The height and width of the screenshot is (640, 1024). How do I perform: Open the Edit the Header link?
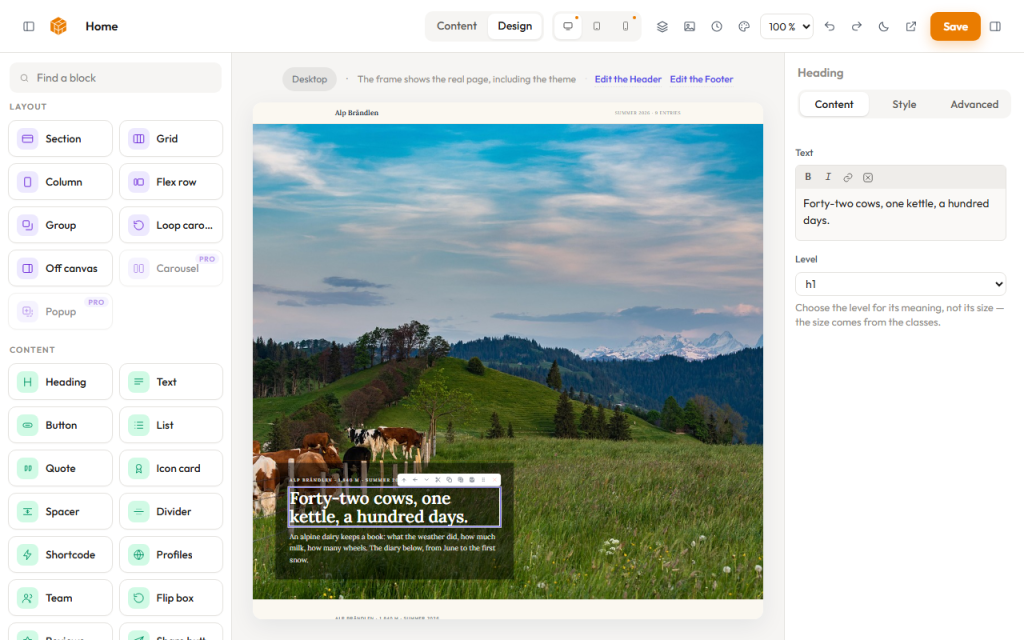coord(628,79)
